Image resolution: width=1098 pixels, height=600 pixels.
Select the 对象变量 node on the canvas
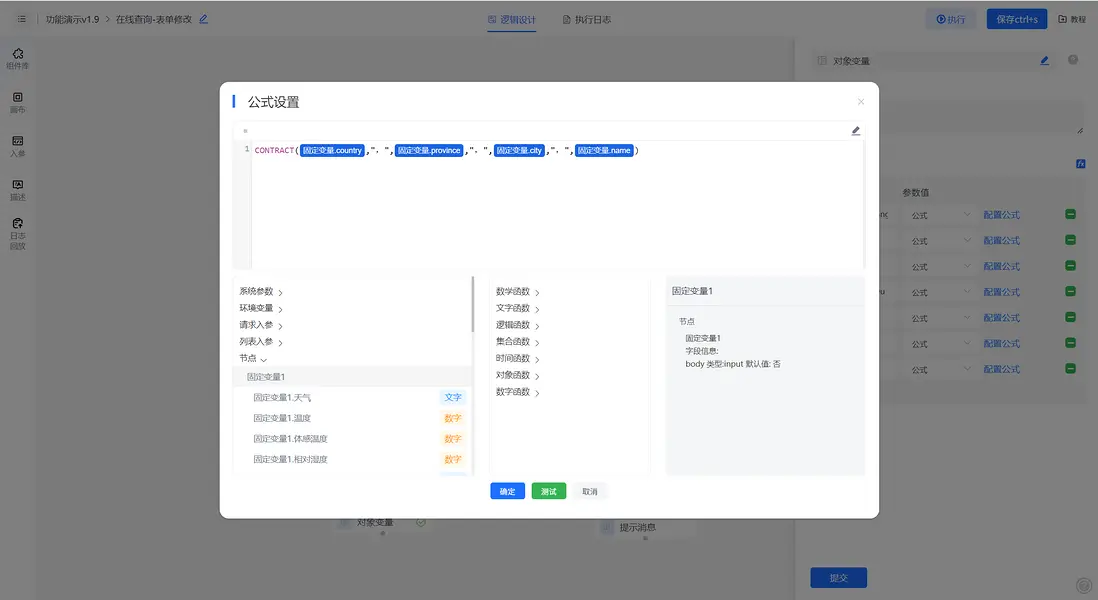tap(382, 522)
